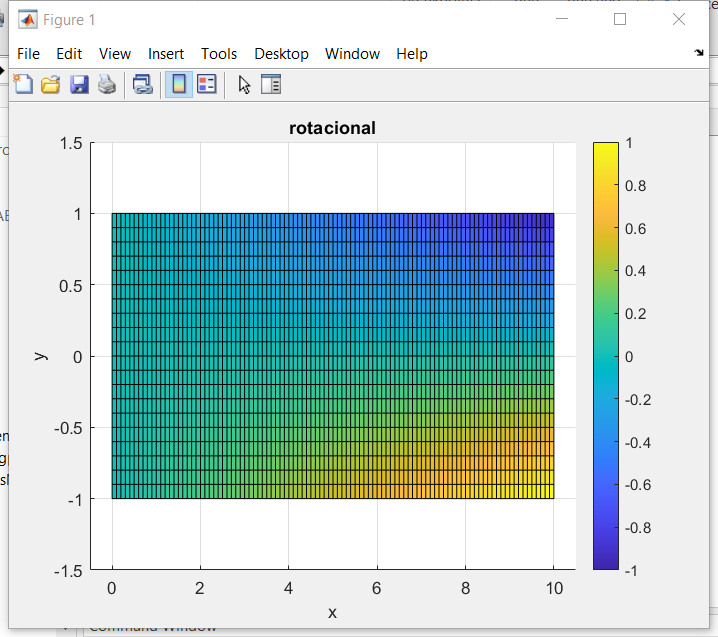
Task: Click the Help menu item
Action: 411,54
